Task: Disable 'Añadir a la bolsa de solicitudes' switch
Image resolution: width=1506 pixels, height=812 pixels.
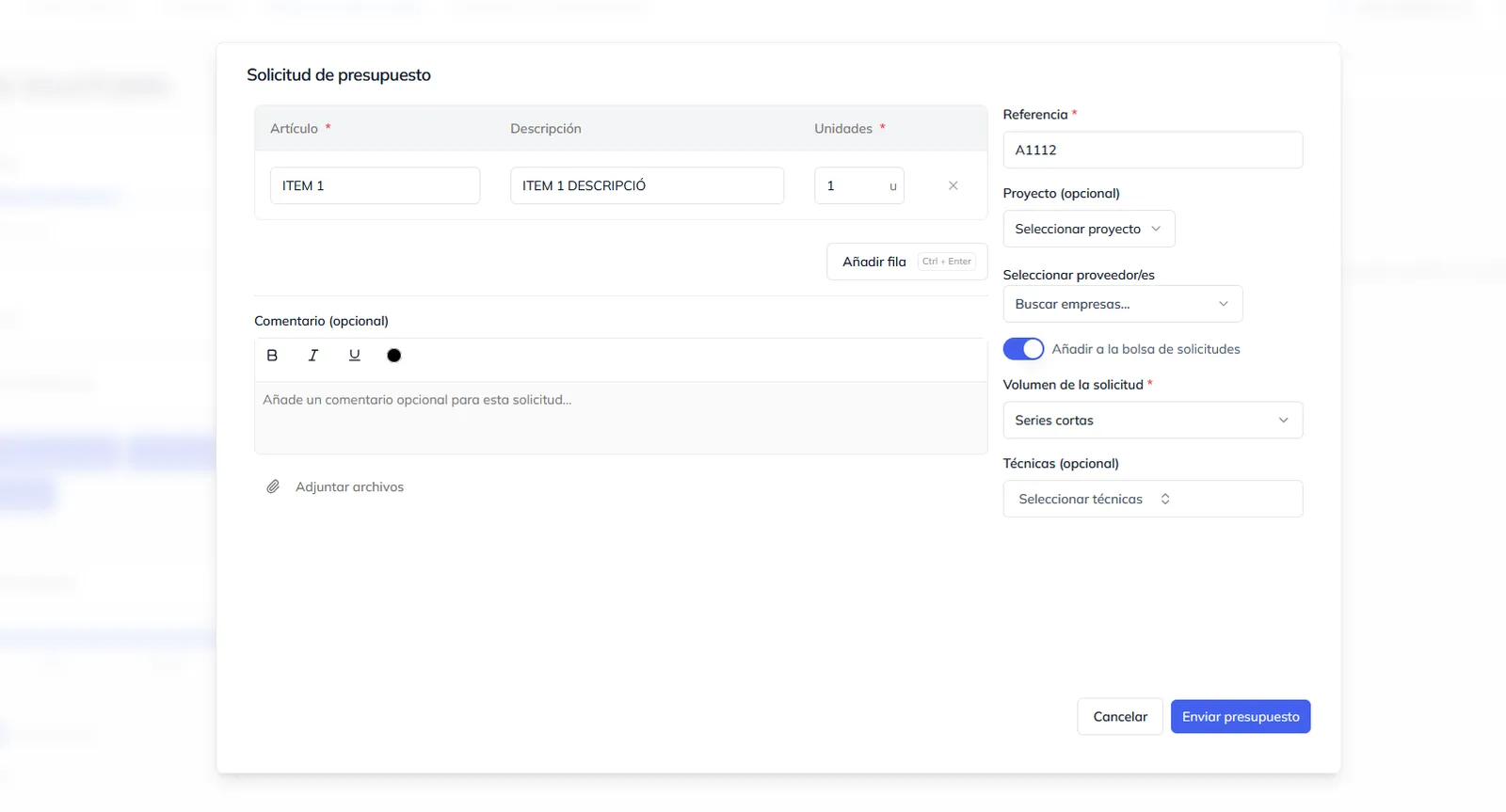Action: pyautogui.click(x=1023, y=349)
